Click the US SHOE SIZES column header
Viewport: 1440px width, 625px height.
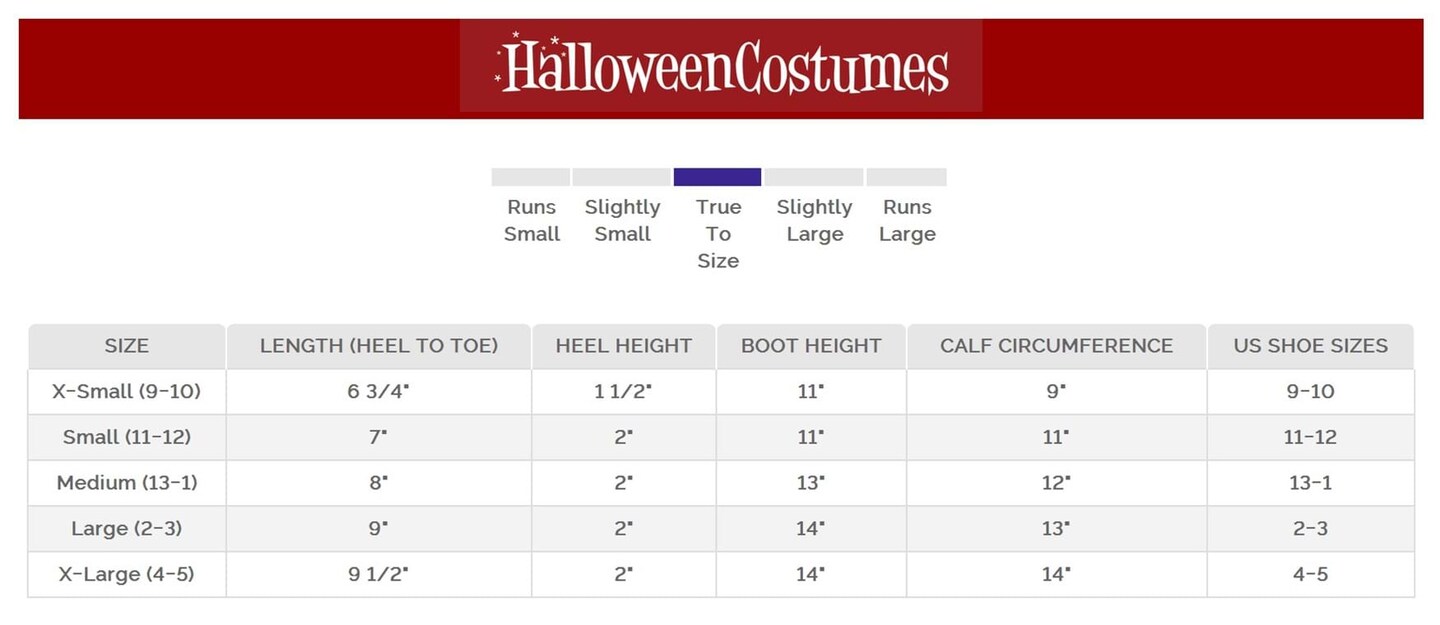(1310, 346)
